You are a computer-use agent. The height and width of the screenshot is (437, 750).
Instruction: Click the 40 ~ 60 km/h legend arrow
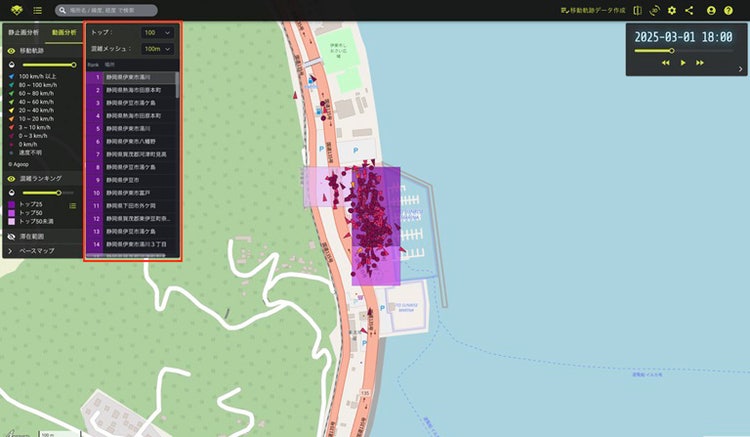pos(11,102)
